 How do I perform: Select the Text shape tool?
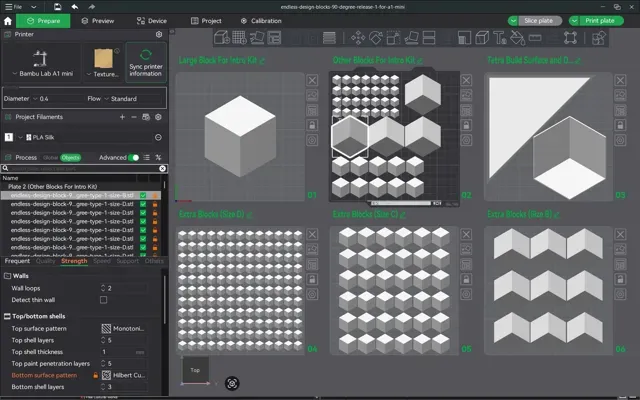coord(500,38)
